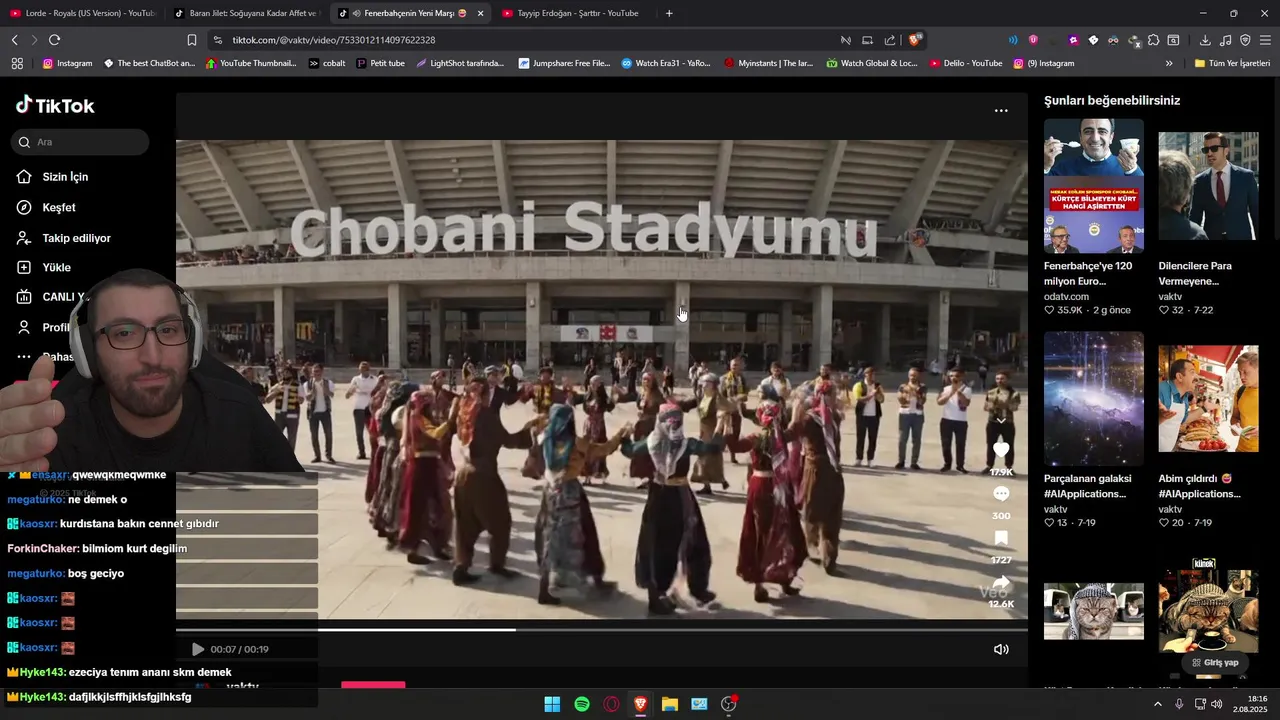Open Petit tube bookmark
The width and height of the screenshot is (1280, 720).
click(x=381, y=63)
